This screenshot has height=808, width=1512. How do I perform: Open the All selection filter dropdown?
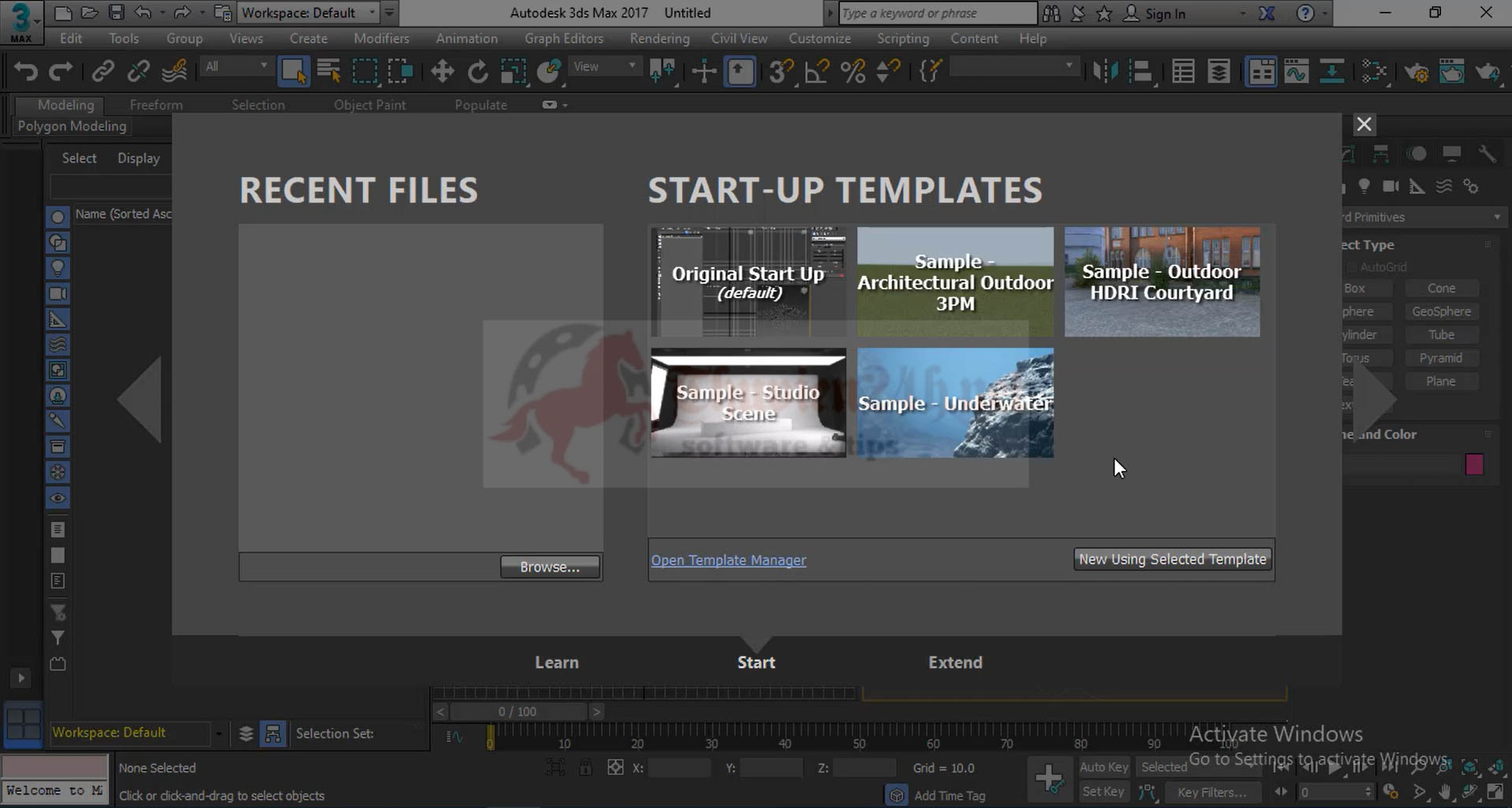pos(236,67)
